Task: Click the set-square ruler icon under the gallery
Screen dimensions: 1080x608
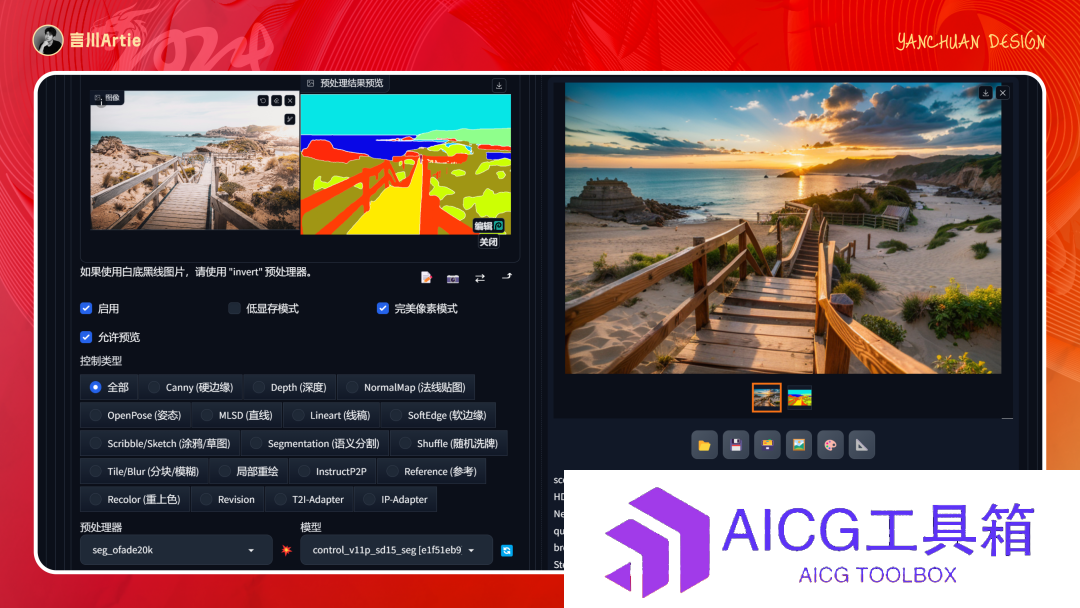Action: point(862,445)
